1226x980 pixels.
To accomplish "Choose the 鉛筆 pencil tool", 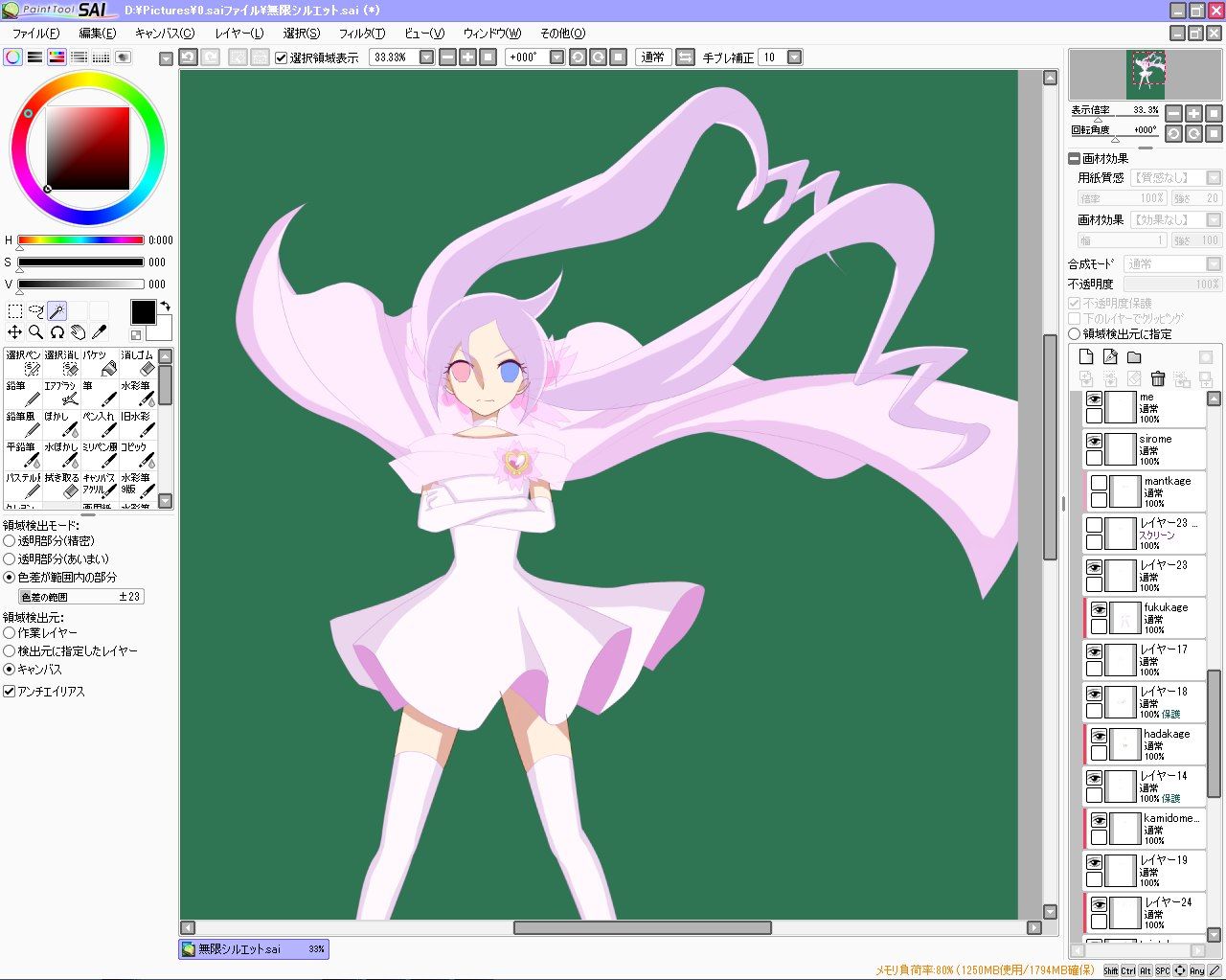I will click(23, 393).
